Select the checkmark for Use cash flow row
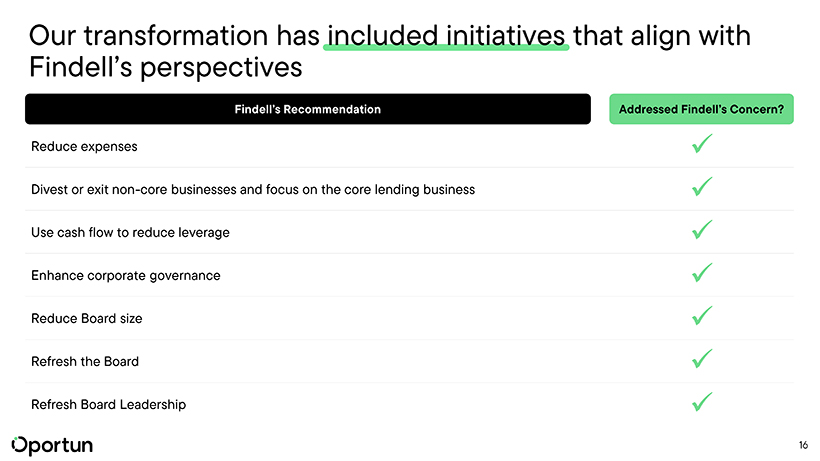Image resolution: width=820 pixels, height=461 pixels. pos(701,231)
